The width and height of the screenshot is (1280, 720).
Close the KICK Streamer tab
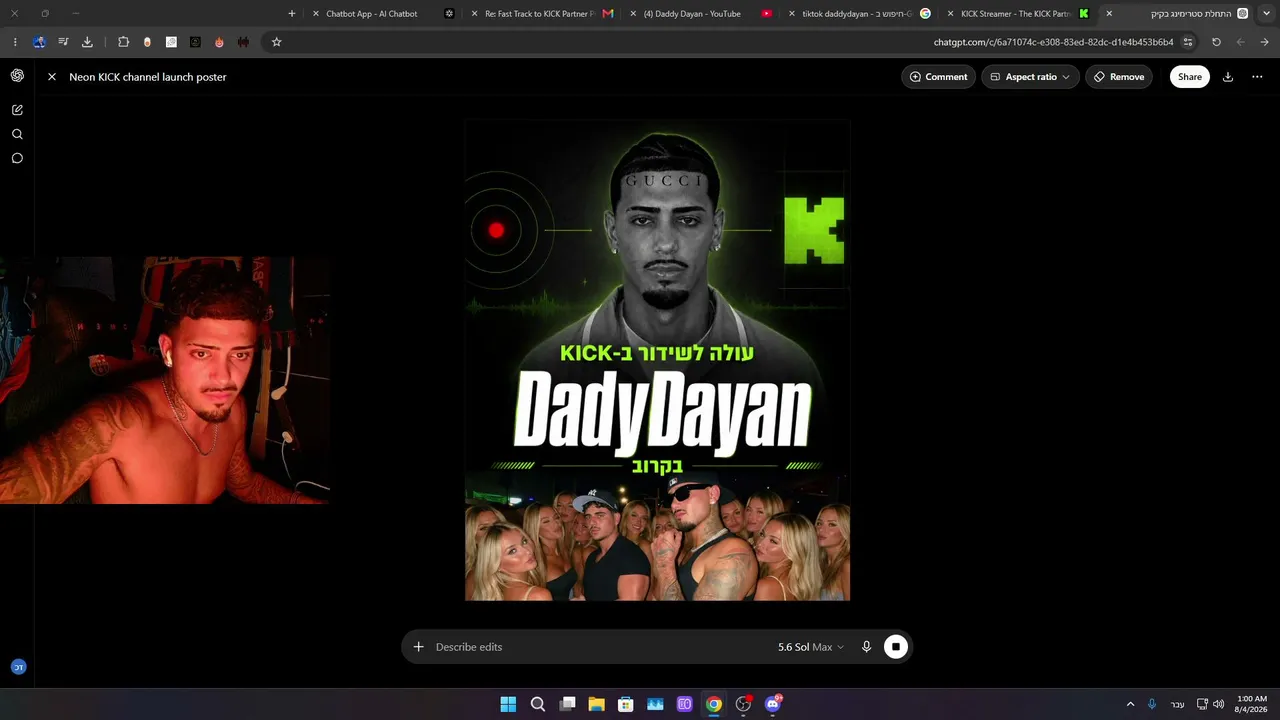coord(949,14)
